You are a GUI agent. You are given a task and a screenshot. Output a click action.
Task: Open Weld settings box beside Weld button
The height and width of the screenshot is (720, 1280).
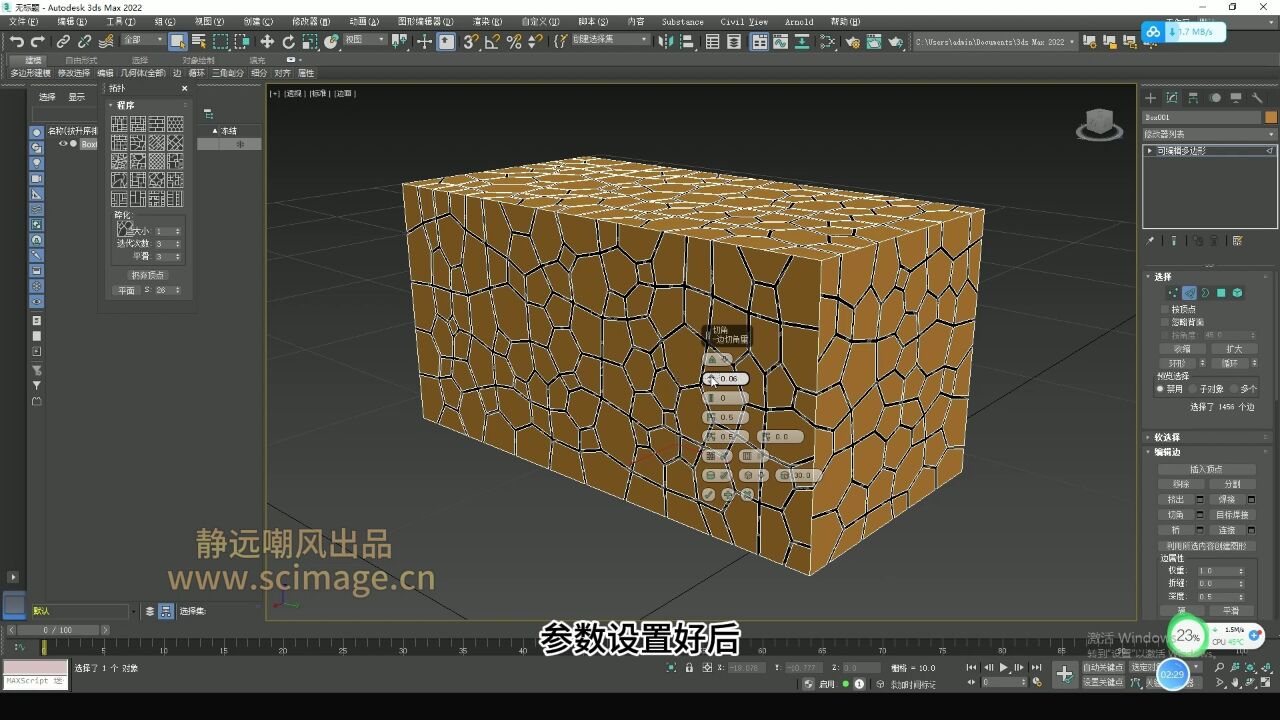click(1251, 499)
